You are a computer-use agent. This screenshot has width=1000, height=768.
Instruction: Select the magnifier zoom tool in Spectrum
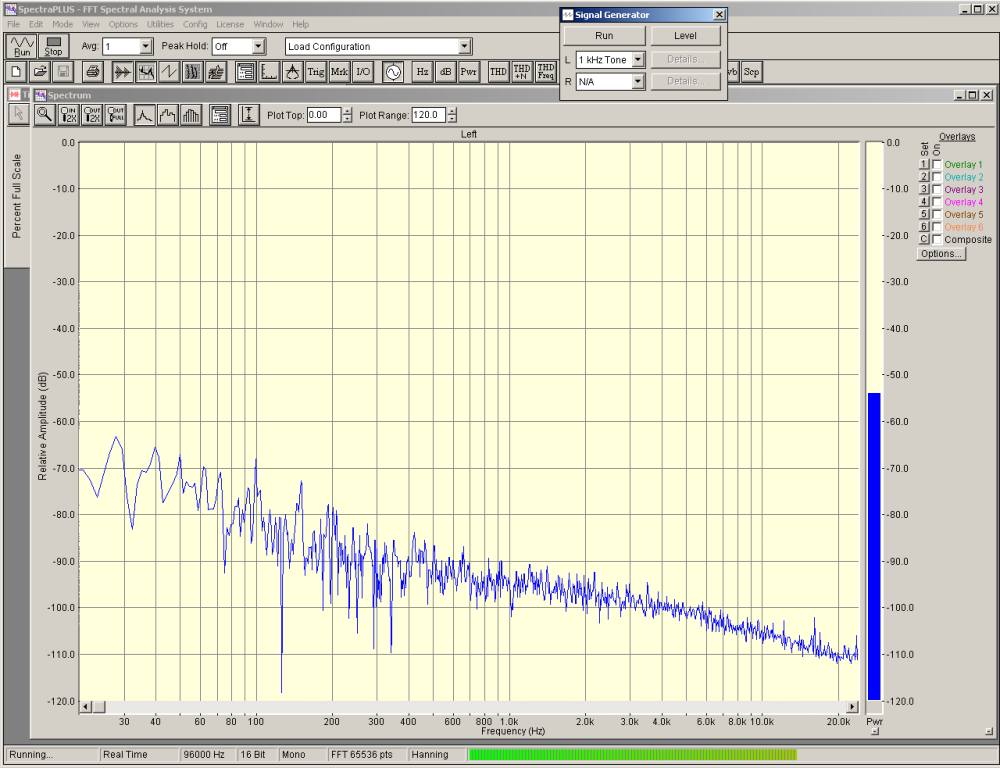[x=44, y=115]
